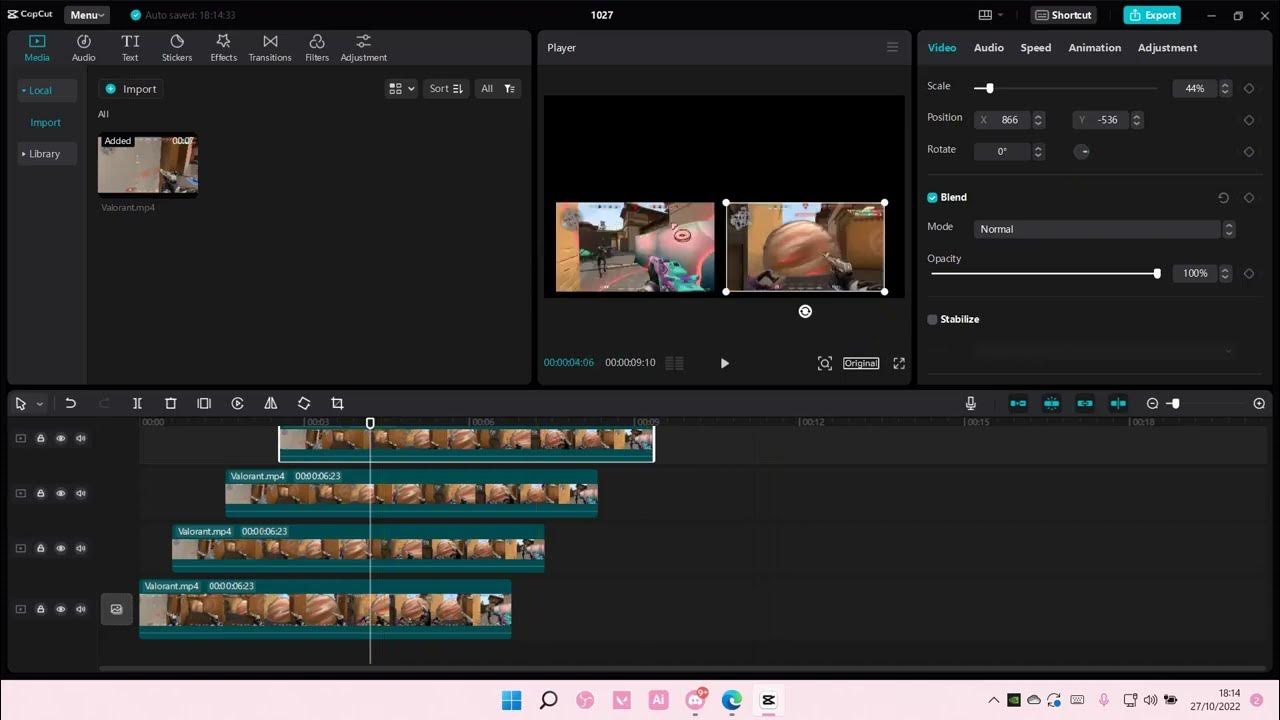Open the Effects tab
The height and width of the screenshot is (720, 1280).
pos(223,47)
